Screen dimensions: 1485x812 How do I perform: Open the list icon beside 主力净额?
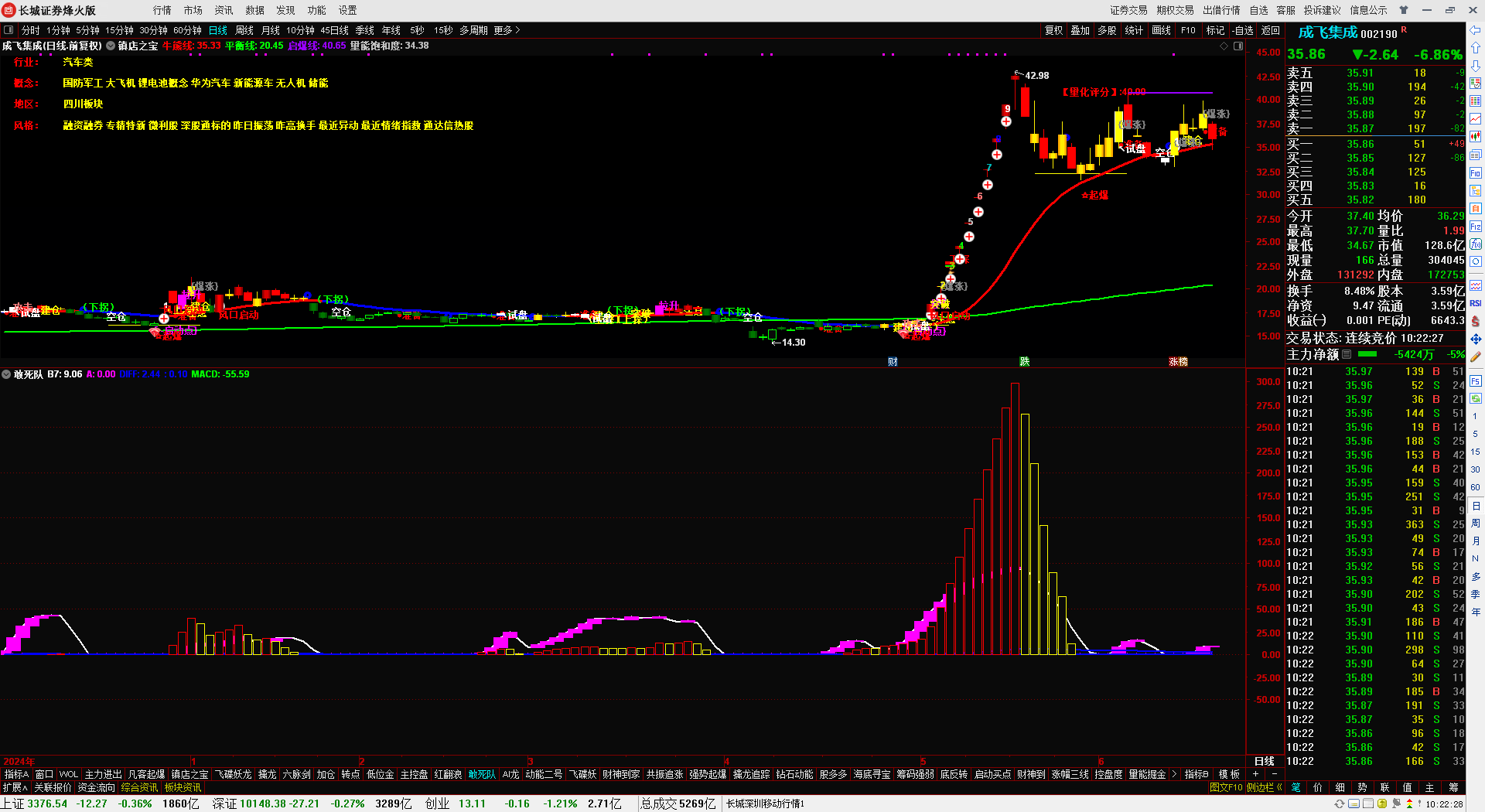coord(1347,354)
